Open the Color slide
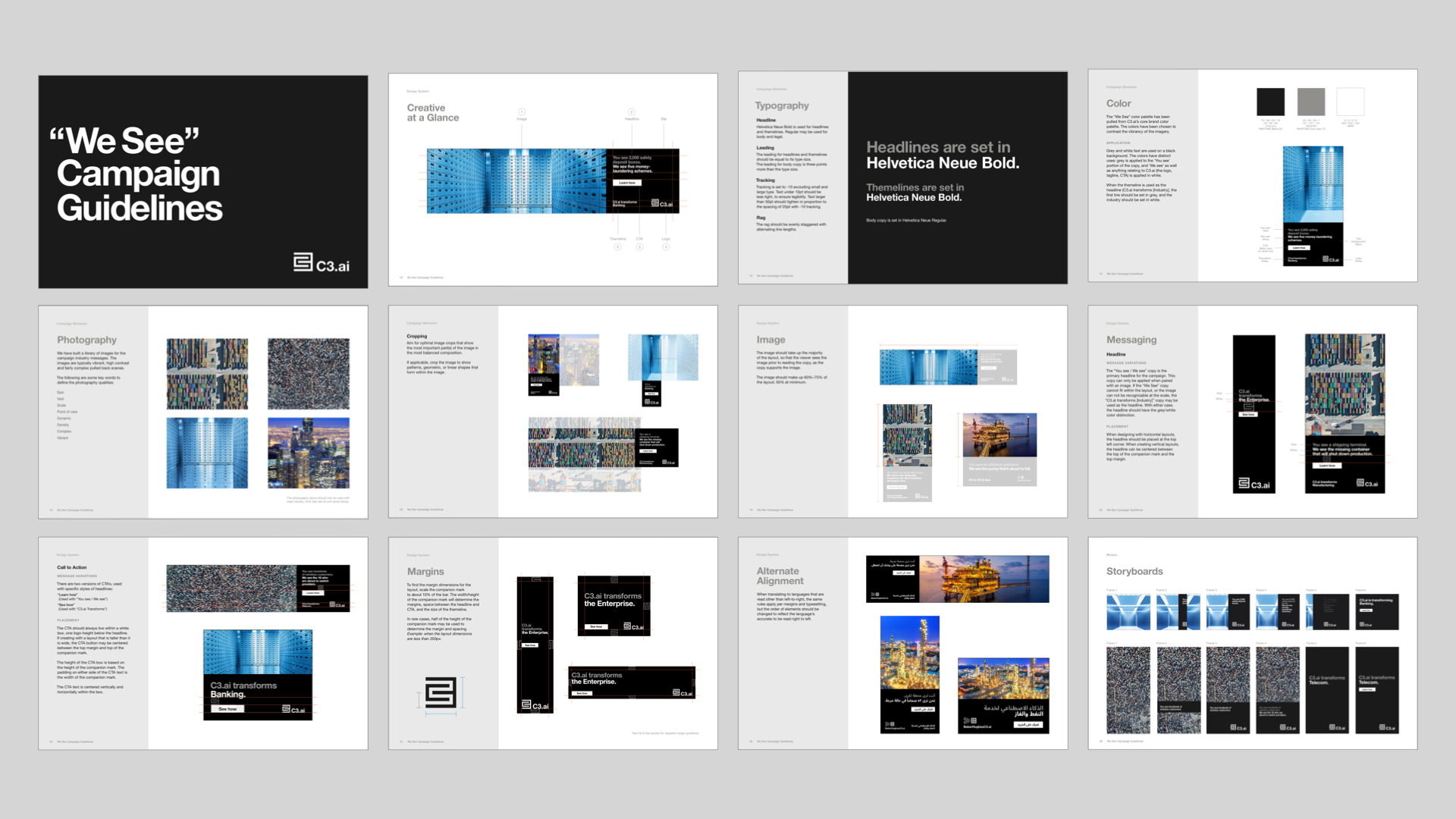The height and width of the screenshot is (819, 1456). [1253, 176]
